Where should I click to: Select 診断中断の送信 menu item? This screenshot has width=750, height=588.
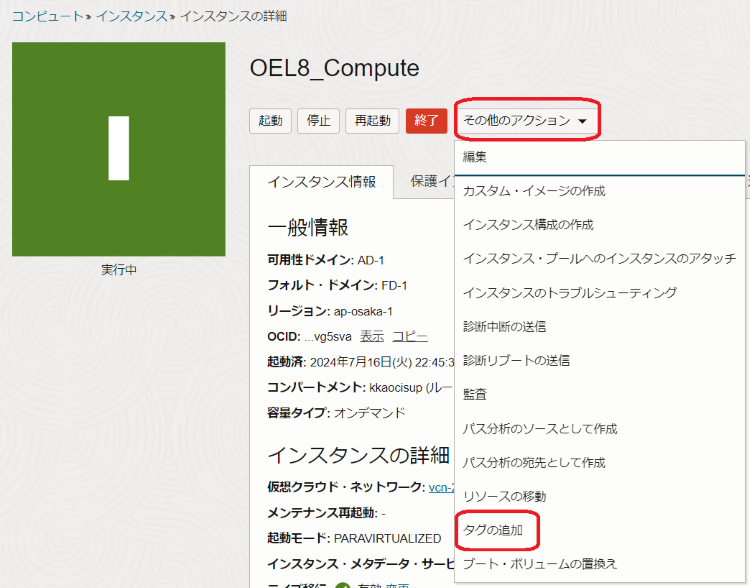[504, 327]
